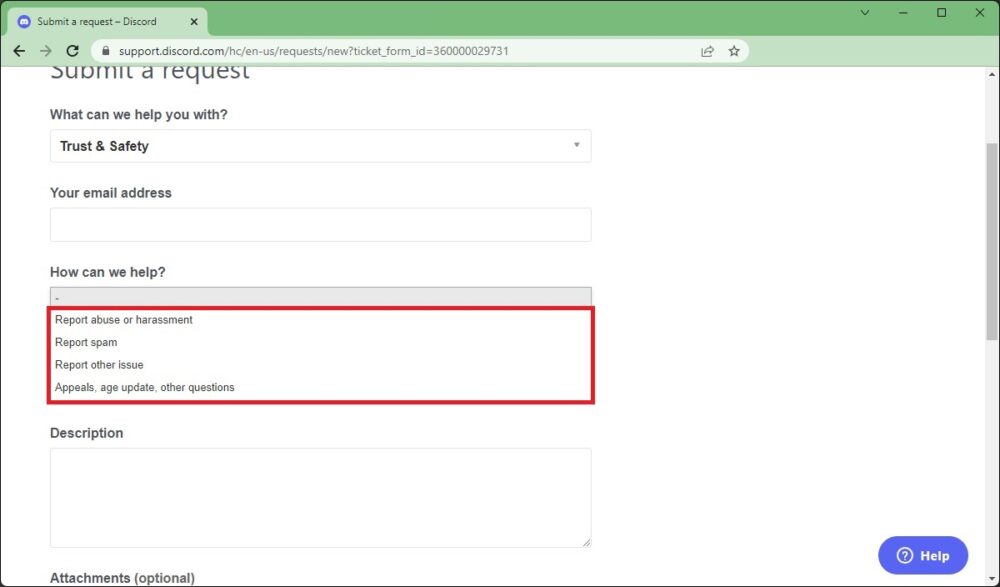Click the URL in the address bar
1000x587 pixels.
314,51
